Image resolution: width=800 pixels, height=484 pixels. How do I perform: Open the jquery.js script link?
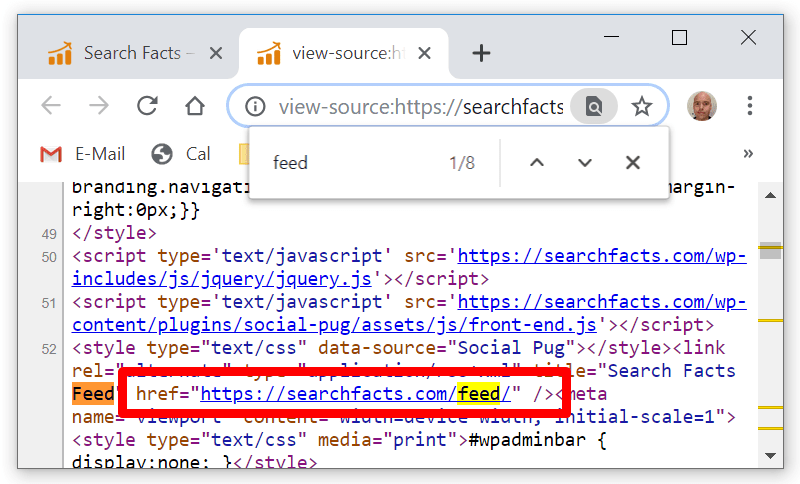(x=222, y=279)
